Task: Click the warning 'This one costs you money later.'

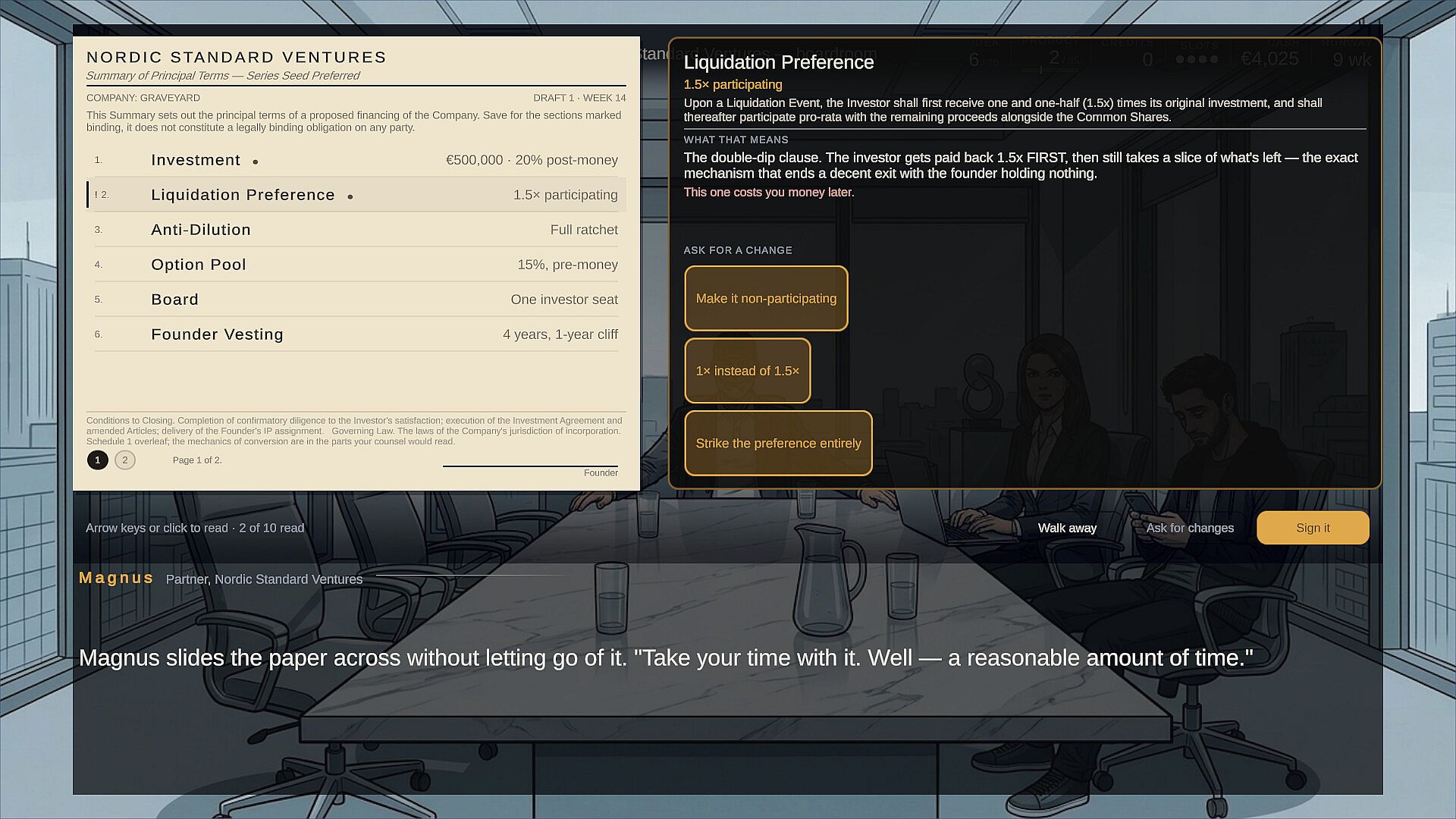Action: 769,193
